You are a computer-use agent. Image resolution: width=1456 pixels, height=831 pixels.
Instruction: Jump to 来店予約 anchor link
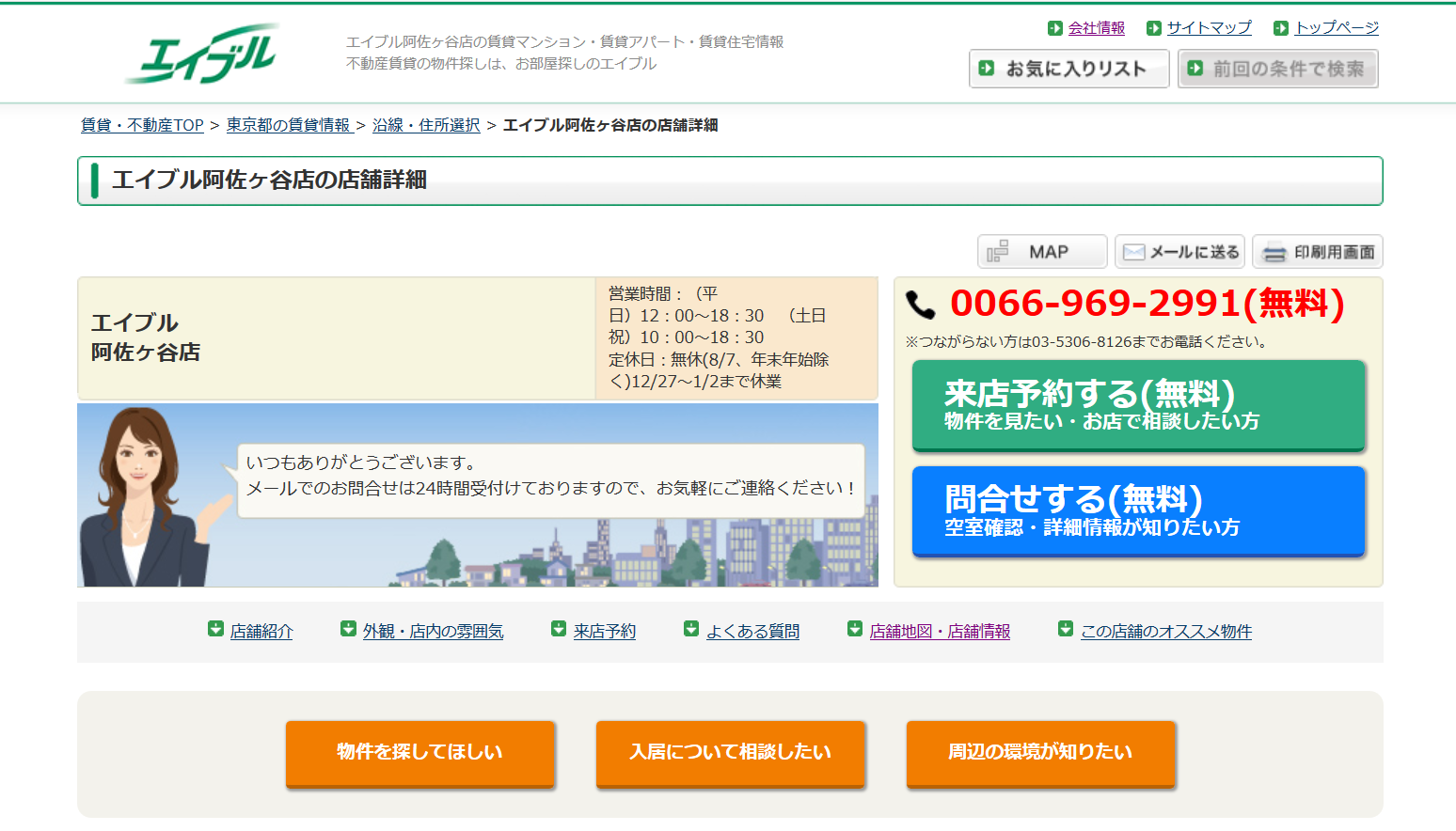(x=605, y=632)
